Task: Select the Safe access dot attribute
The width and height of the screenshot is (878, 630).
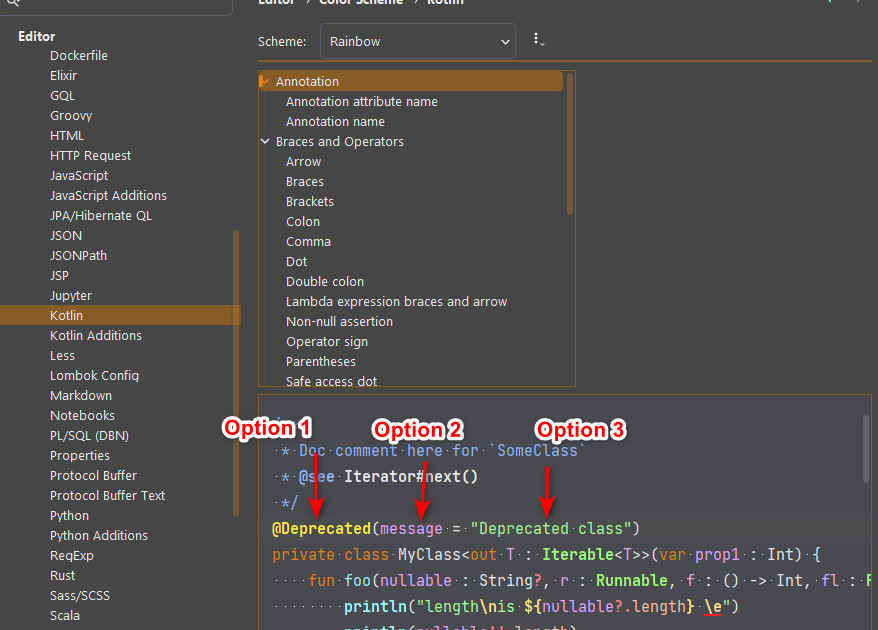Action: [x=331, y=381]
